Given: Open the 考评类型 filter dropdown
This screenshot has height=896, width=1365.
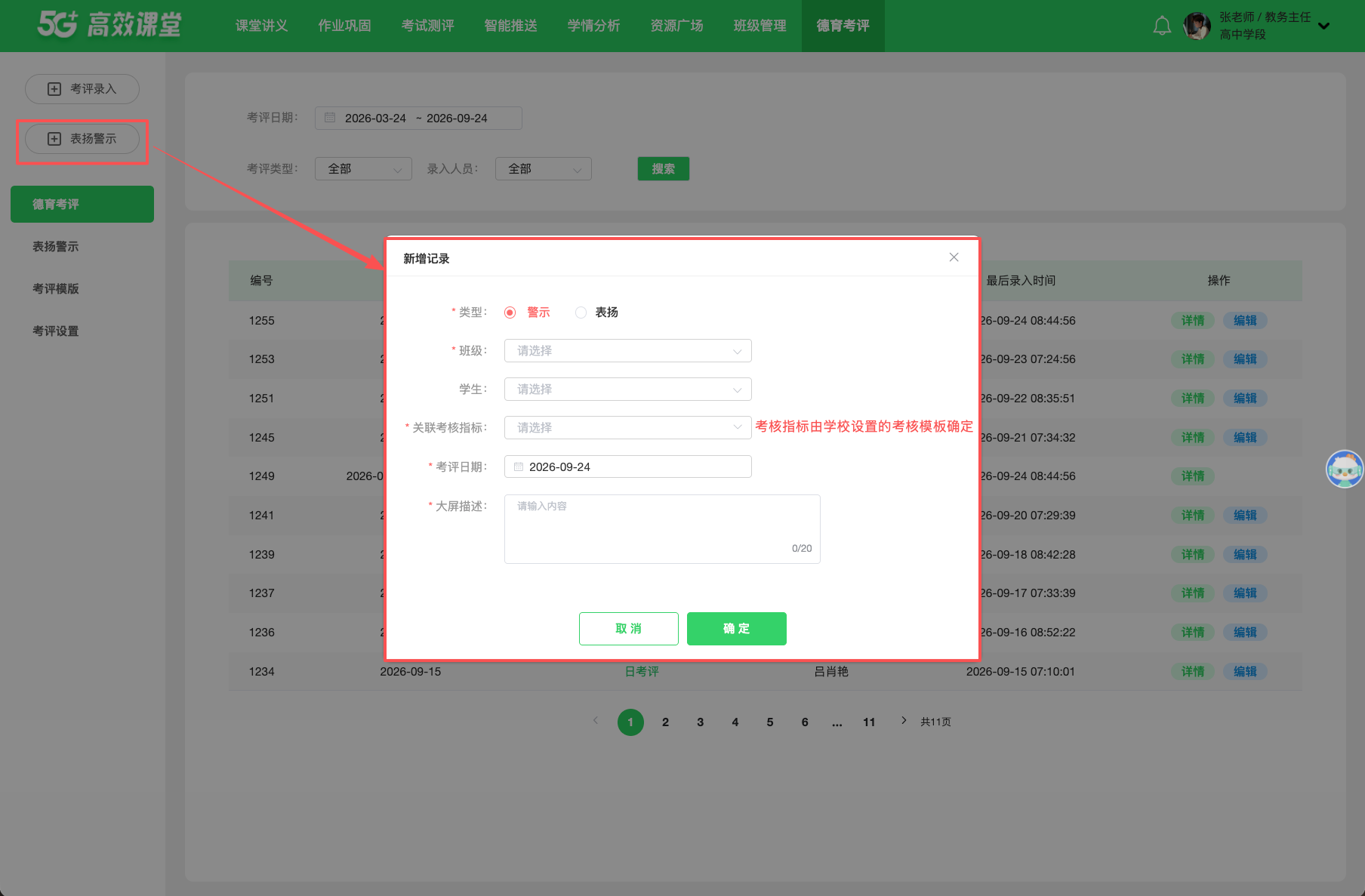Looking at the screenshot, I should 363,169.
